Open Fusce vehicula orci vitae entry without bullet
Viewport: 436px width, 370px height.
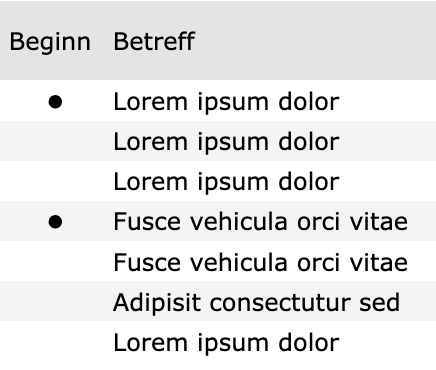click(x=260, y=262)
